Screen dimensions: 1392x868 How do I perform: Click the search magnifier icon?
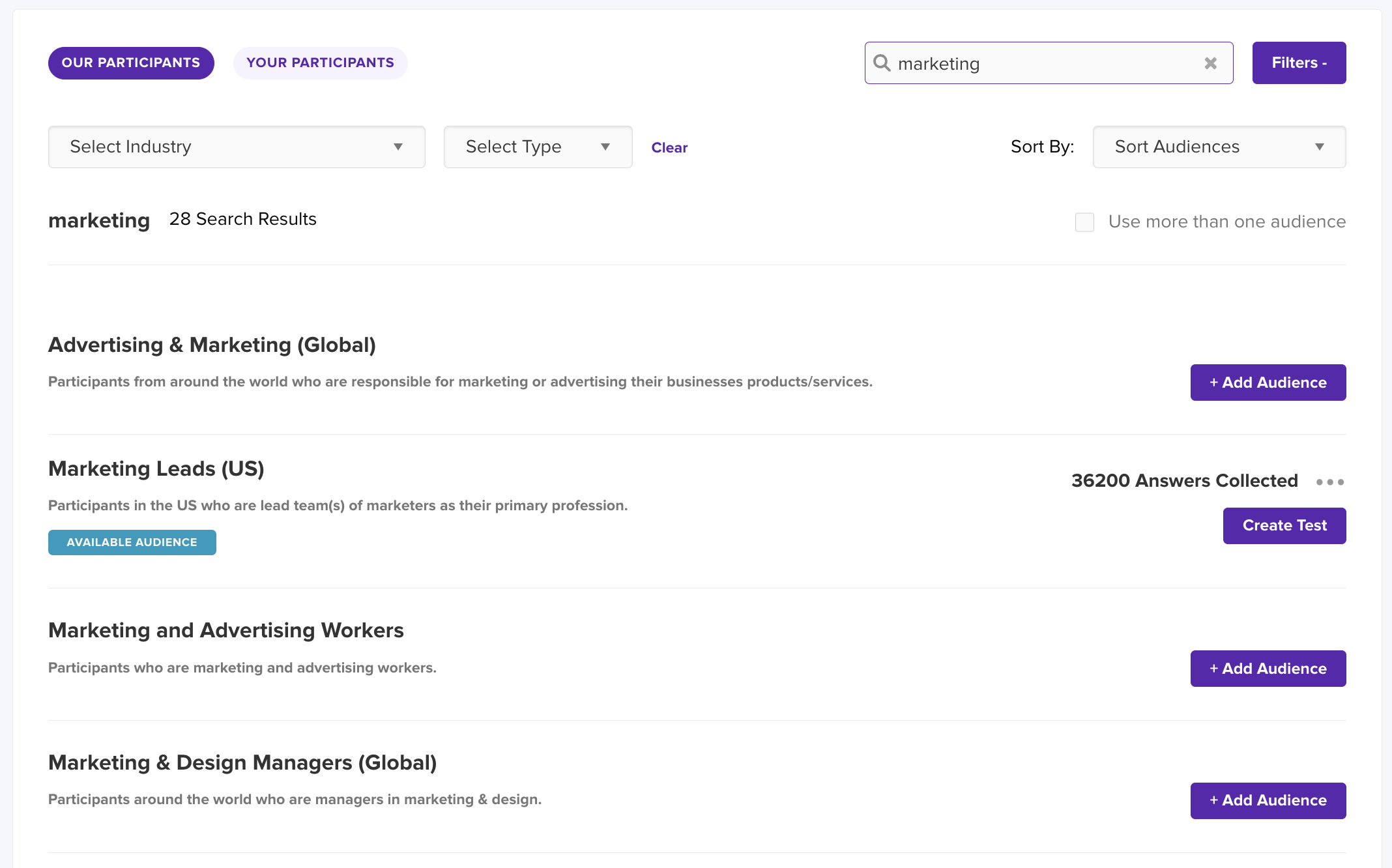pos(882,63)
